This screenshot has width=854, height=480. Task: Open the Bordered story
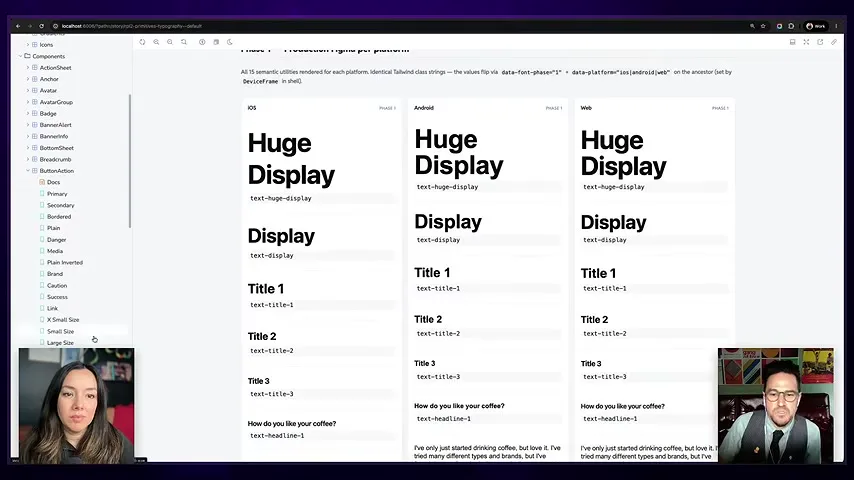[x=59, y=217]
